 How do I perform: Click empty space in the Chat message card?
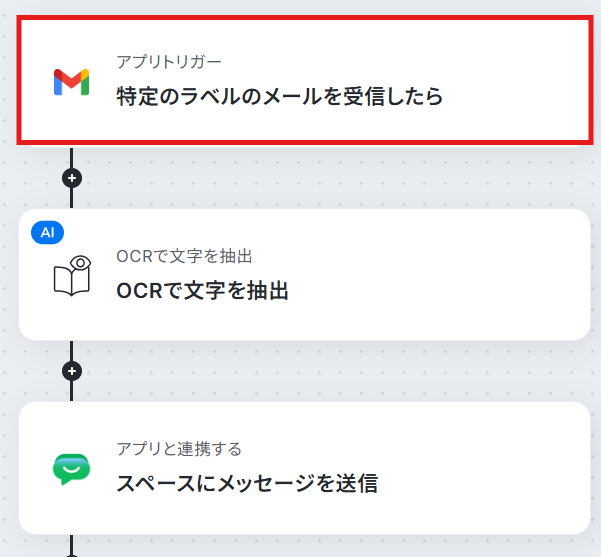coord(479,468)
